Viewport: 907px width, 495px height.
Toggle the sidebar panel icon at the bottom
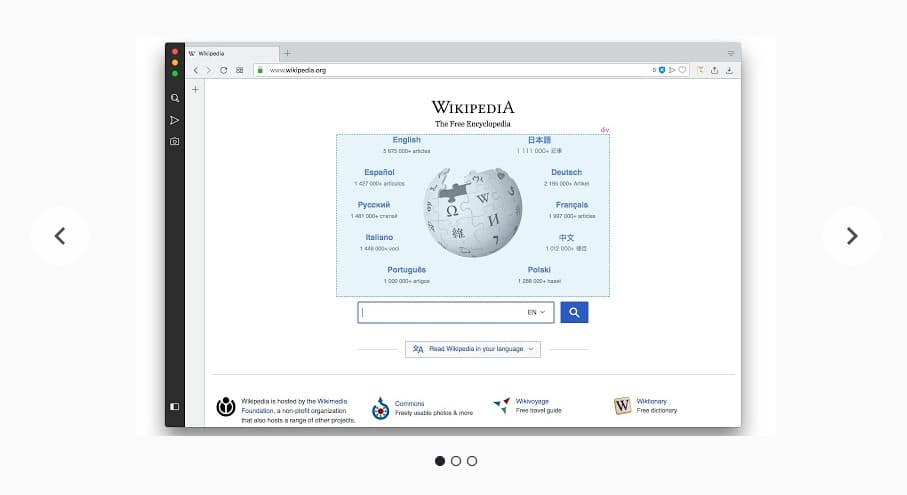coord(175,407)
